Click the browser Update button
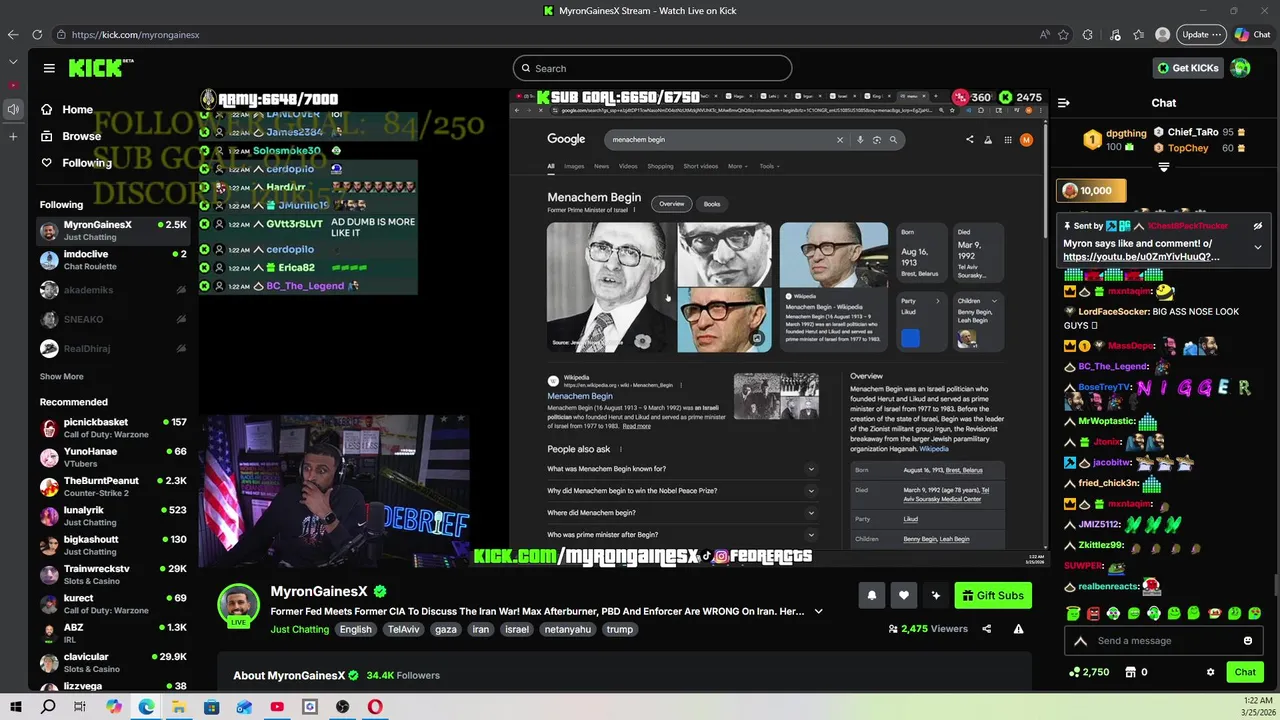Screen dimensions: 1280x720 1201,34
